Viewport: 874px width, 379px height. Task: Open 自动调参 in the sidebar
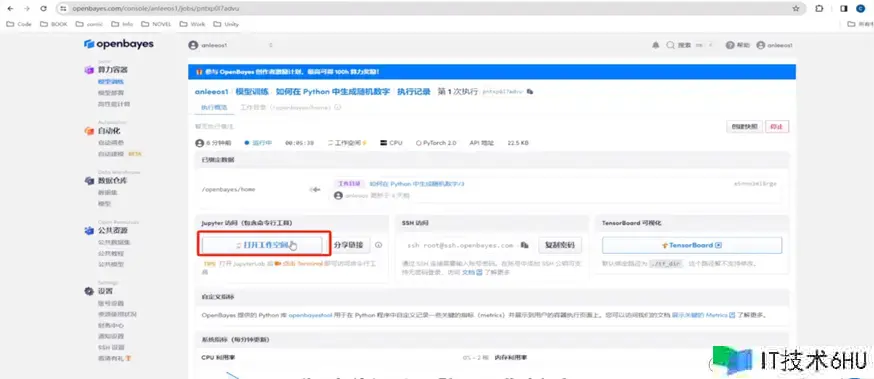[x=111, y=143]
